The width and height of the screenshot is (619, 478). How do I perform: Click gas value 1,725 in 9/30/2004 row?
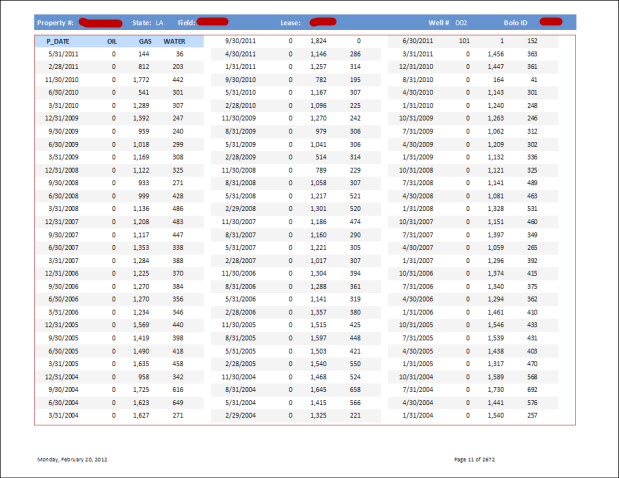click(141, 390)
